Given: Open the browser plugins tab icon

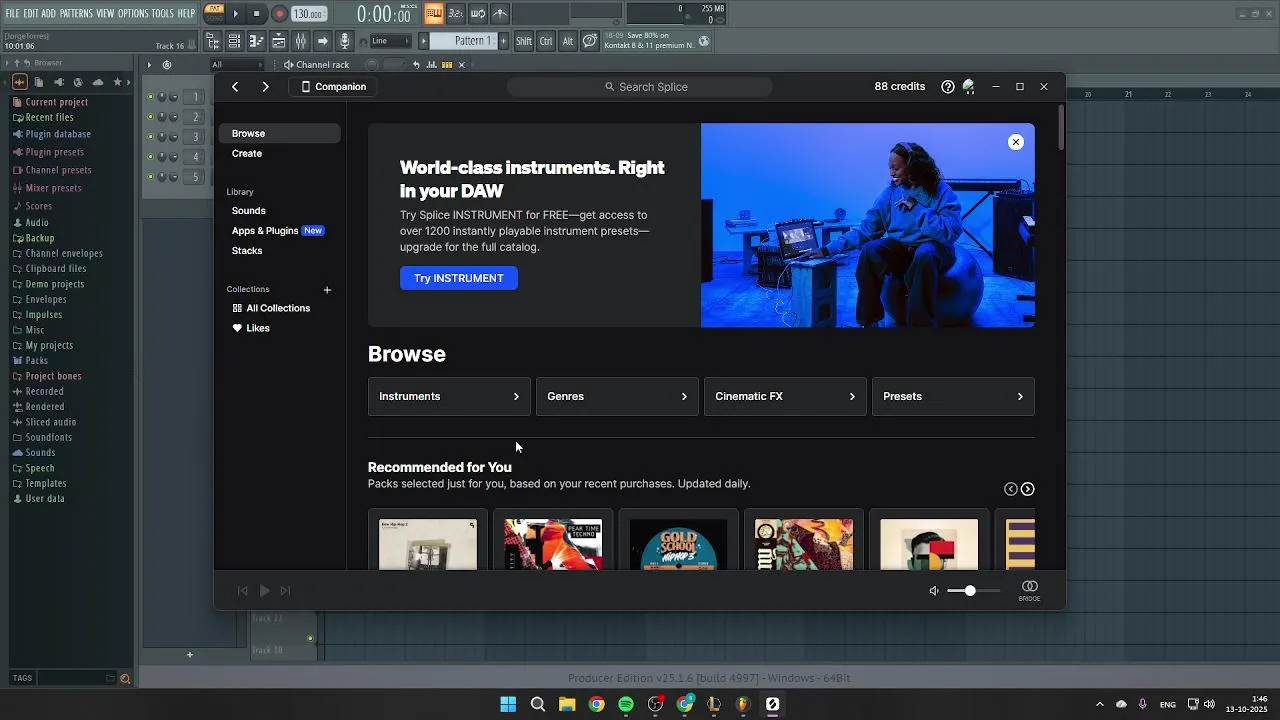Looking at the screenshot, I should pyautogui.click(x=59, y=82).
